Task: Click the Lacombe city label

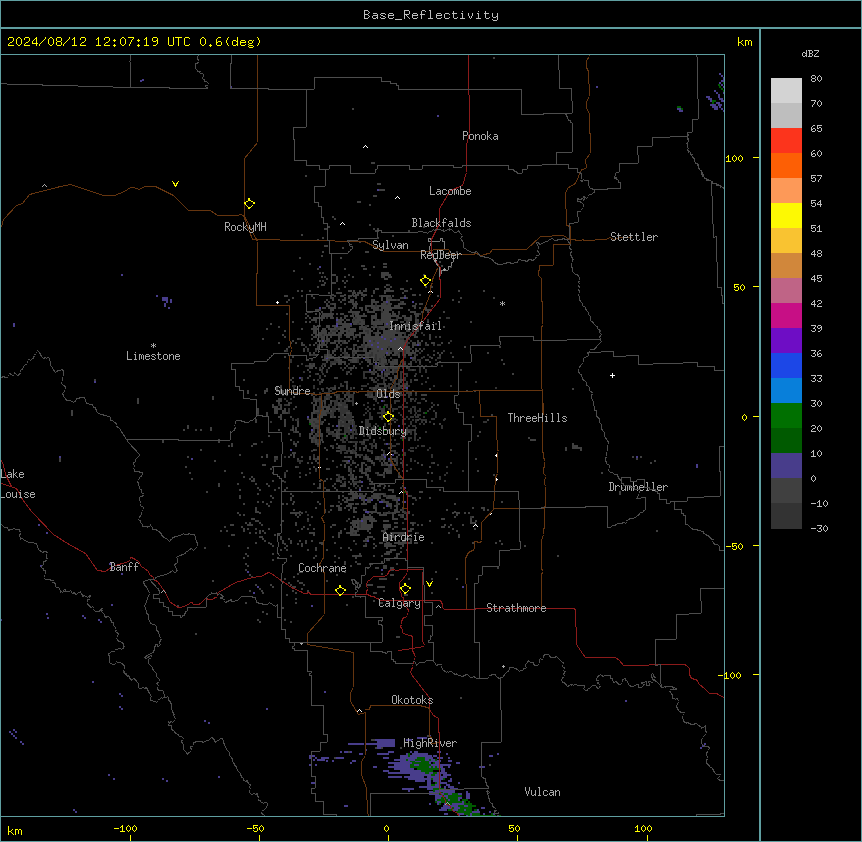Action: (450, 191)
